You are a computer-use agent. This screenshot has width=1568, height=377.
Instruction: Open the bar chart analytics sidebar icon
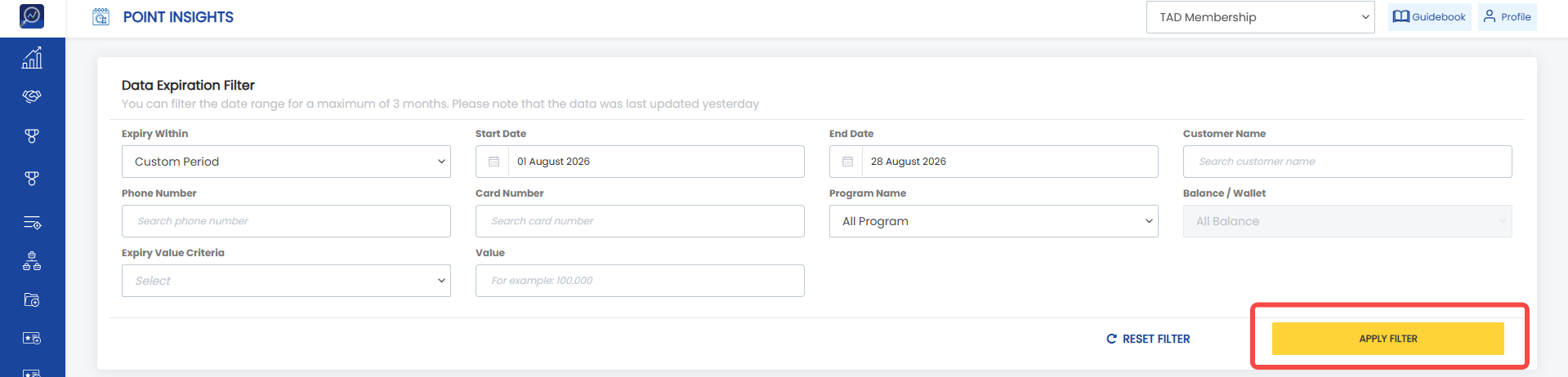pos(32,58)
